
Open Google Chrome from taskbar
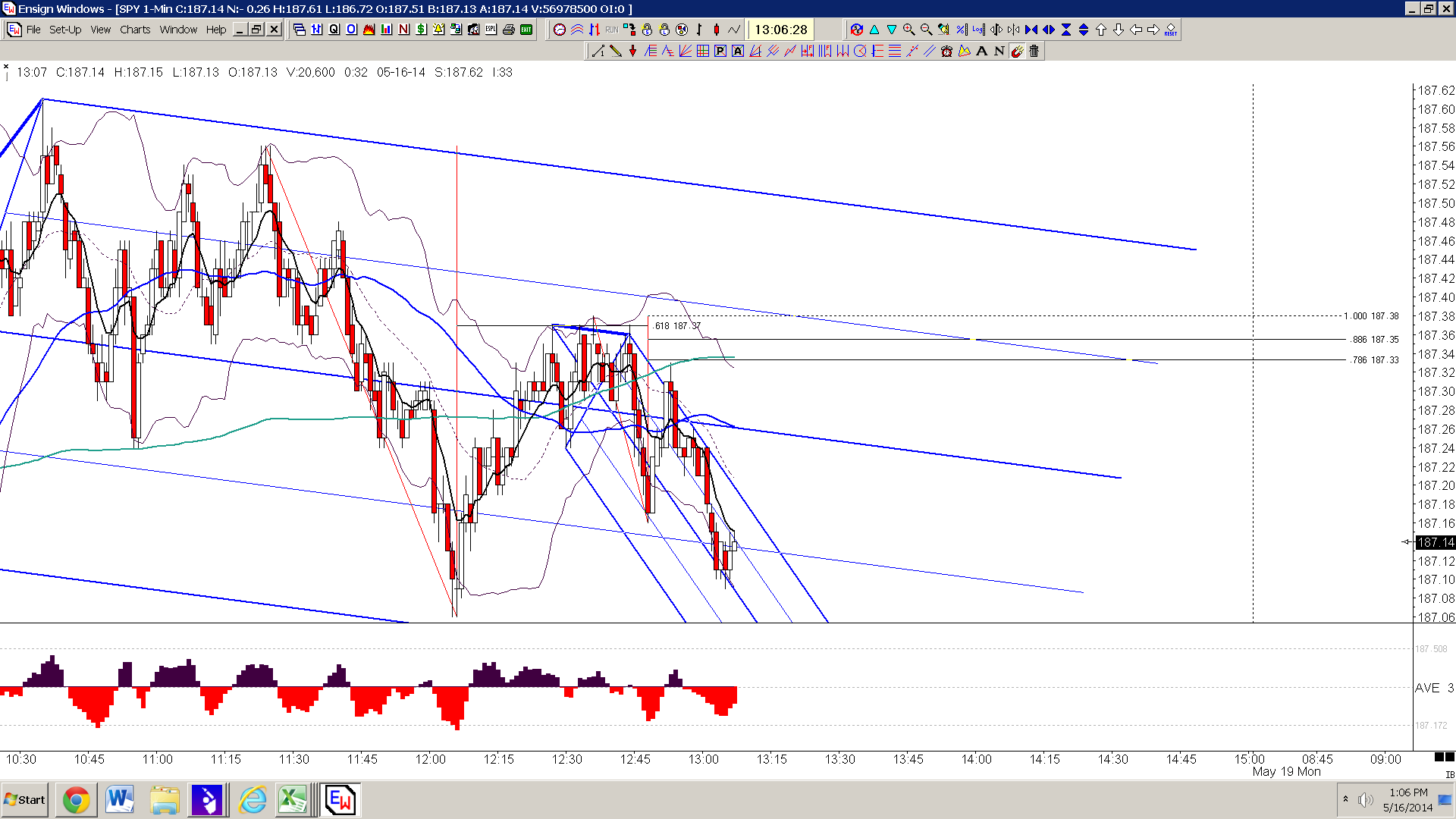(x=76, y=800)
